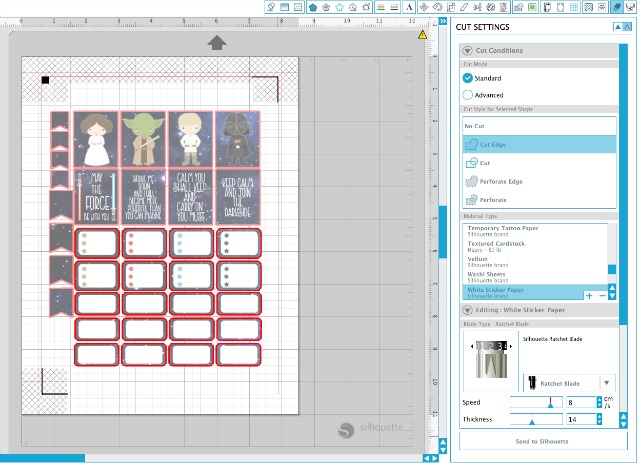Click the Cut Settings panel up-arrow icon
The width and height of the screenshot is (640, 463).
tap(618, 27)
